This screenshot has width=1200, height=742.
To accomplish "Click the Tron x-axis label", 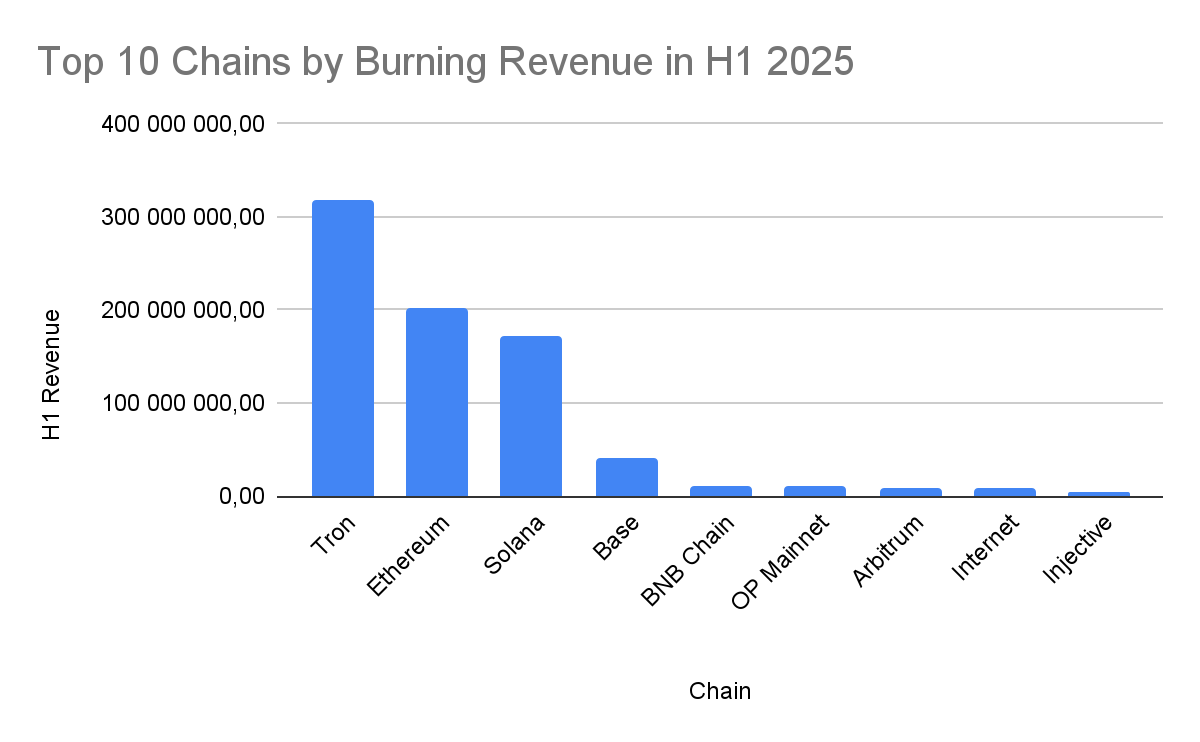I will tap(334, 536).
